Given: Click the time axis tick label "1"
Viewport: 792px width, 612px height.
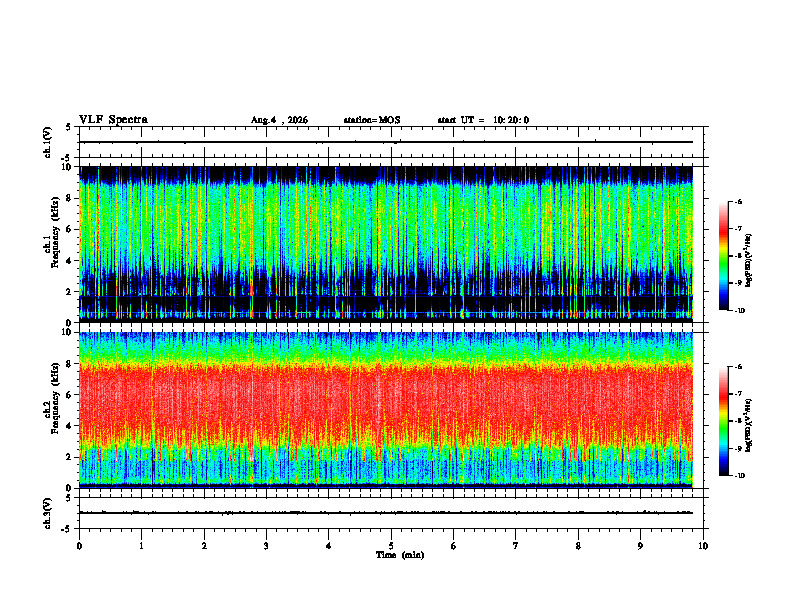Looking at the screenshot, I should click(141, 546).
